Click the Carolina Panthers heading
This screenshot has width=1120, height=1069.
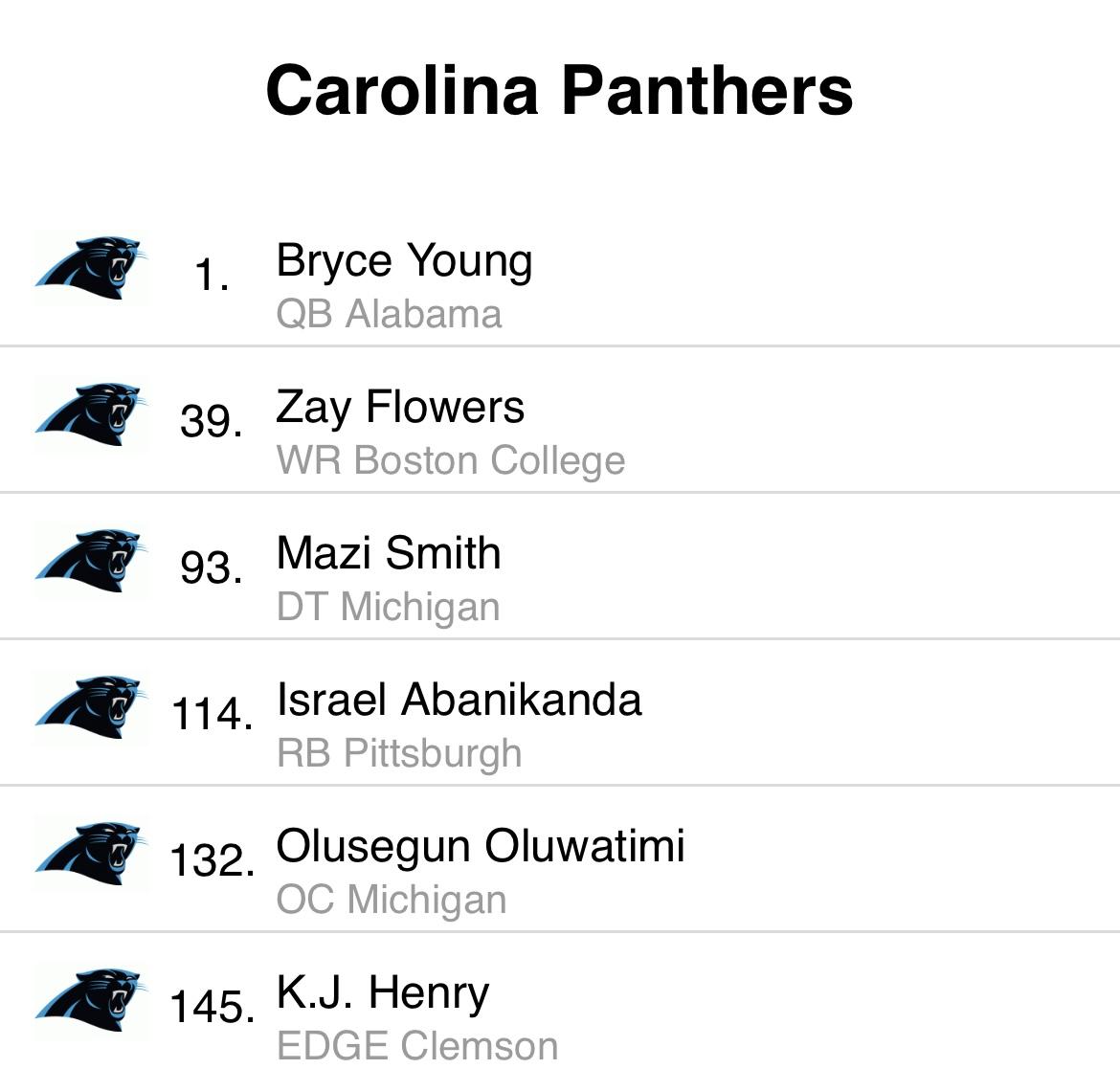[x=559, y=91]
